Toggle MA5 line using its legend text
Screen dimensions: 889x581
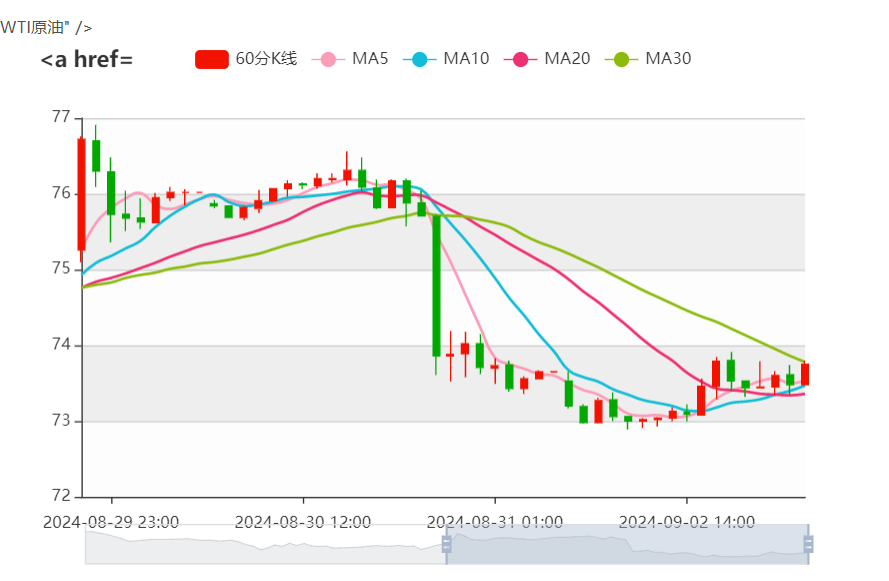point(370,59)
